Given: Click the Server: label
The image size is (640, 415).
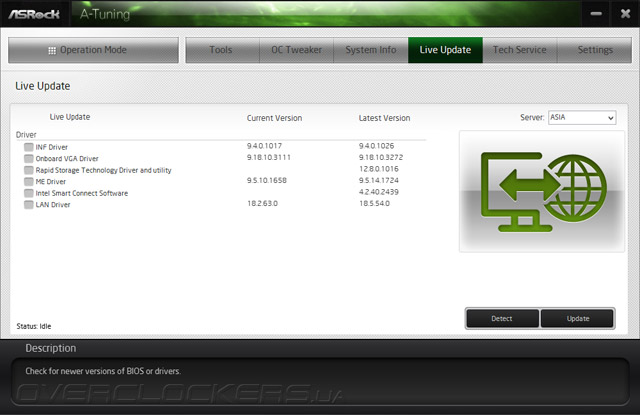Looking at the screenshot, I should point(532,118).
